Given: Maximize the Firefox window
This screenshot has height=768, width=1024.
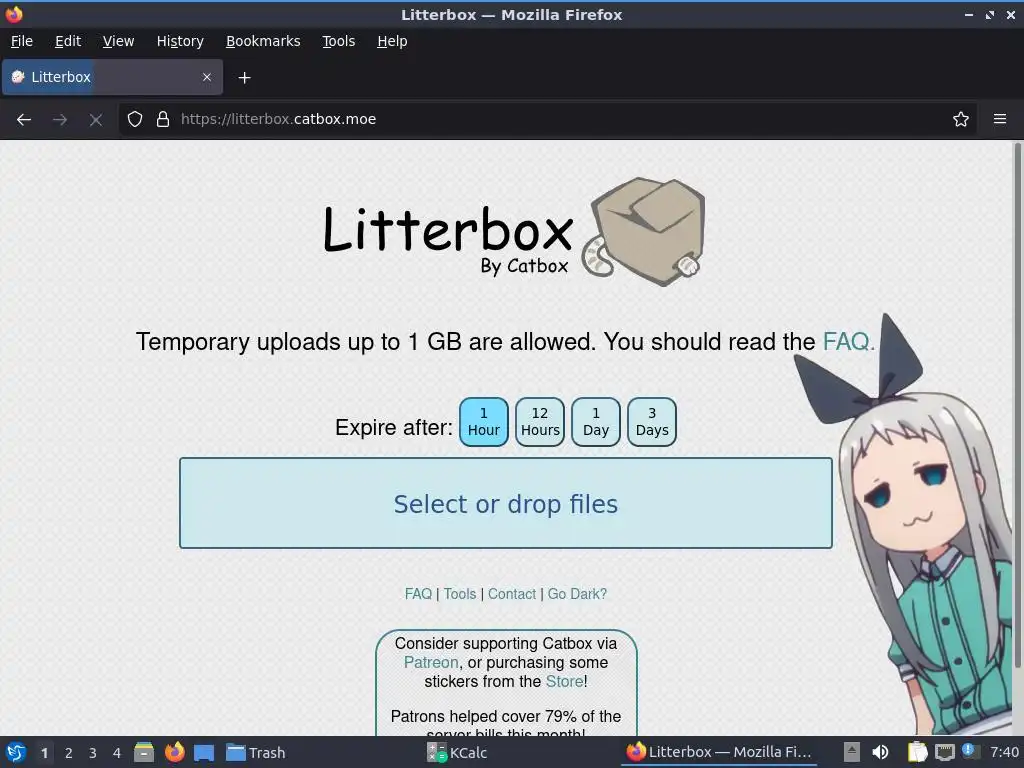Looking at the screenshot, I should pos(990,14).
